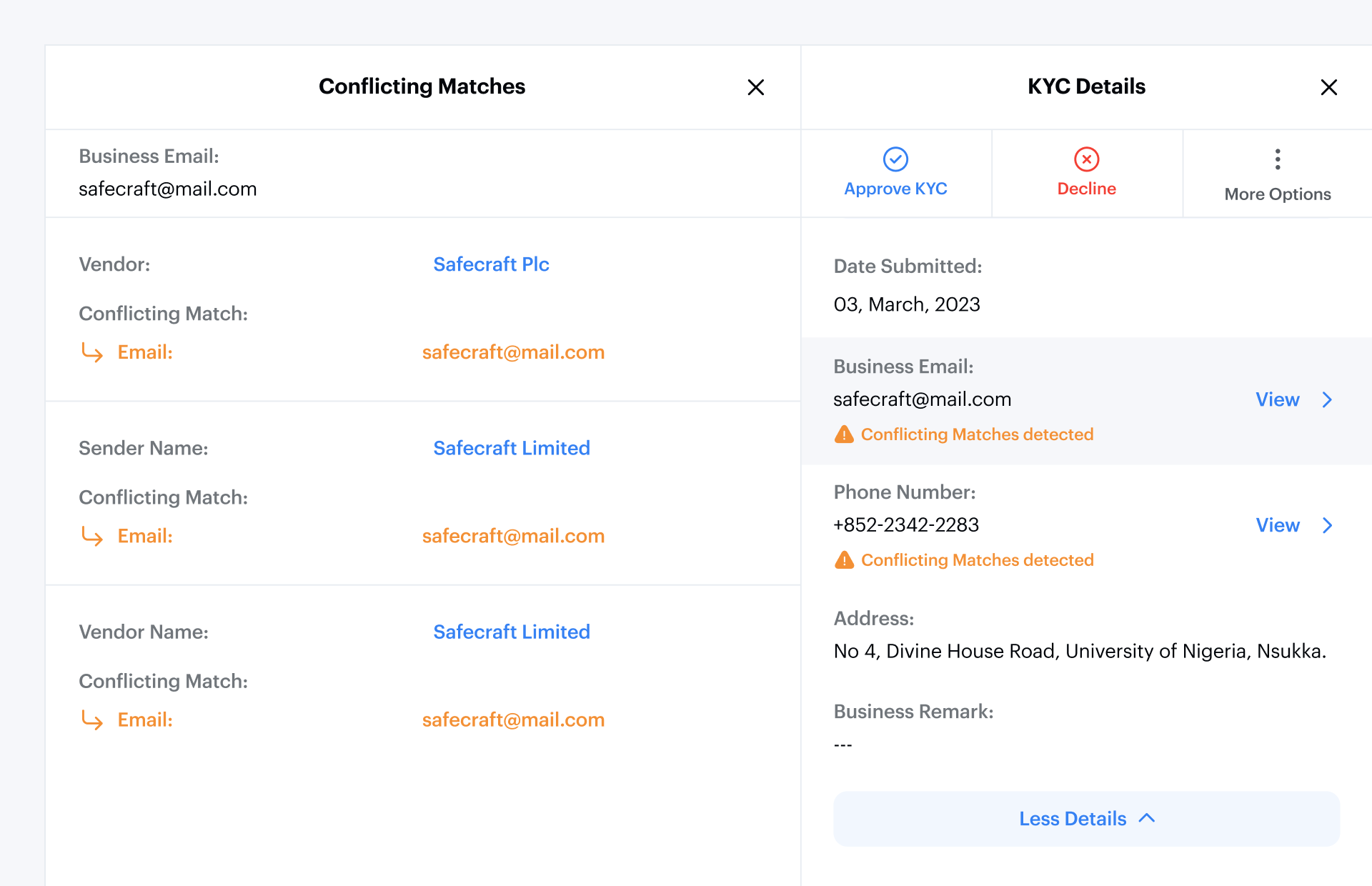This screenshot has height=886, width=1372.
Task: Close the Conflicting Matches panel
Action: click(755, 87)
